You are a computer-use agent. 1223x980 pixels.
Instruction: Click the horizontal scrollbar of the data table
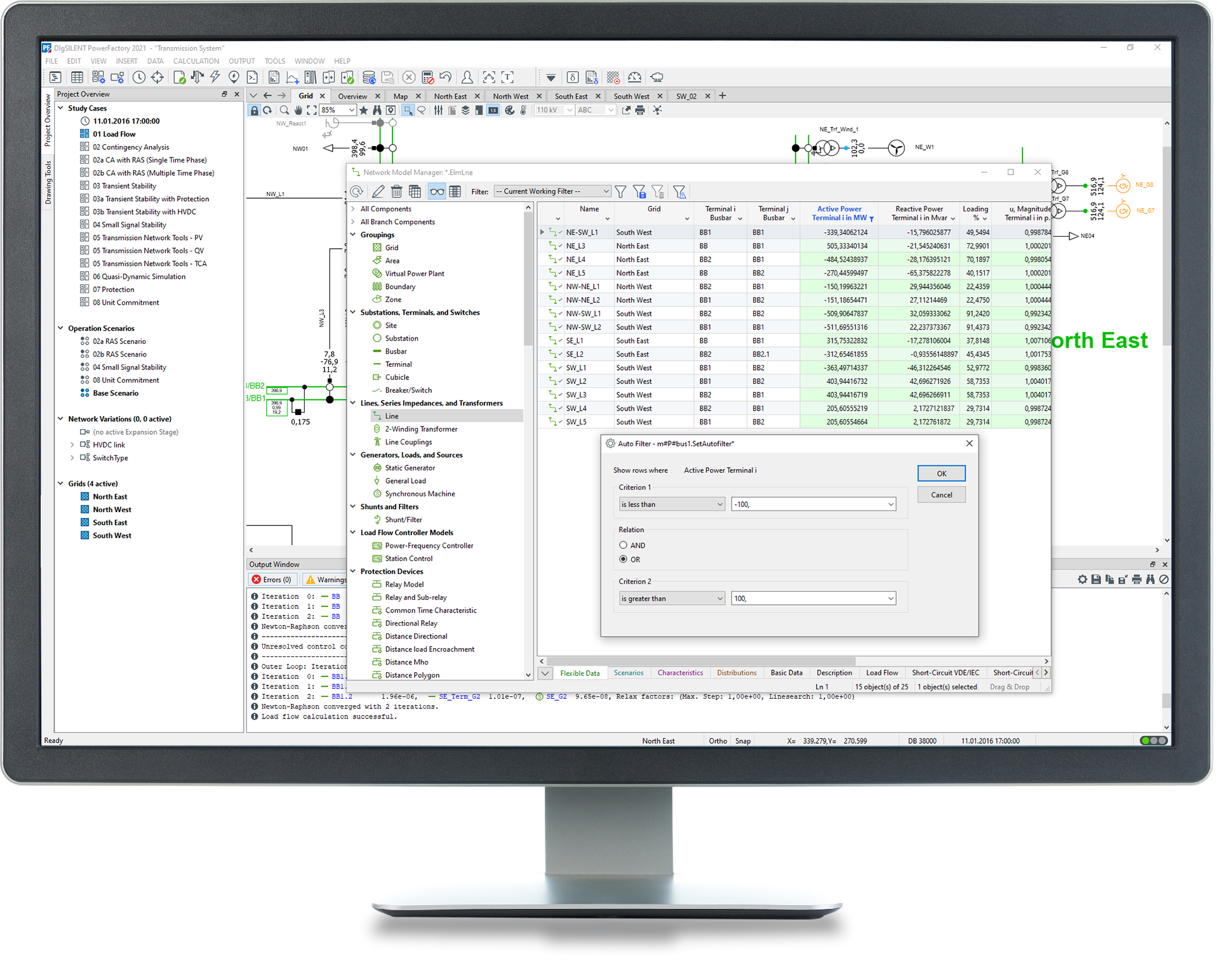click(x=702, y=661)
